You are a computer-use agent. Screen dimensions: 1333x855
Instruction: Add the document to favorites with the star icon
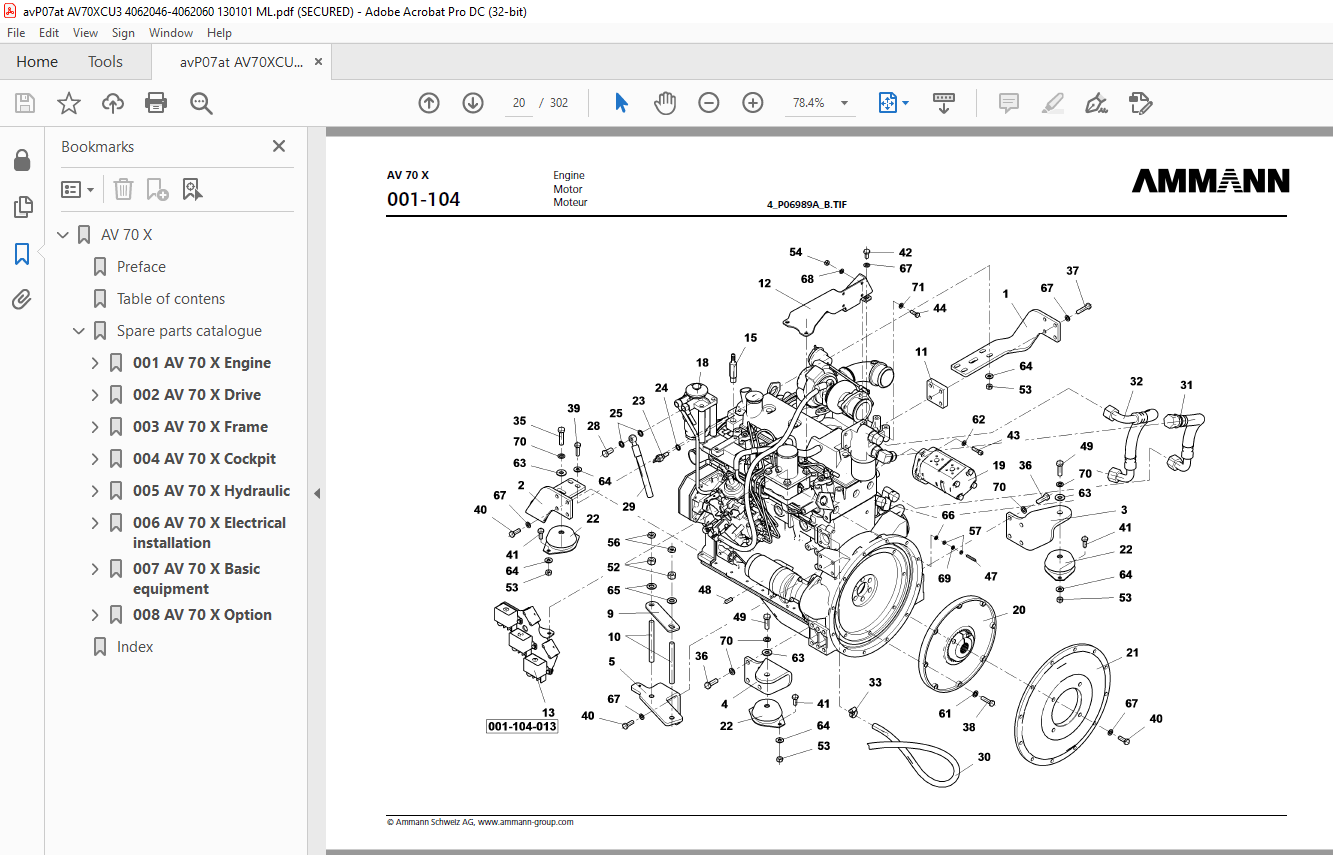coord(69,103)
